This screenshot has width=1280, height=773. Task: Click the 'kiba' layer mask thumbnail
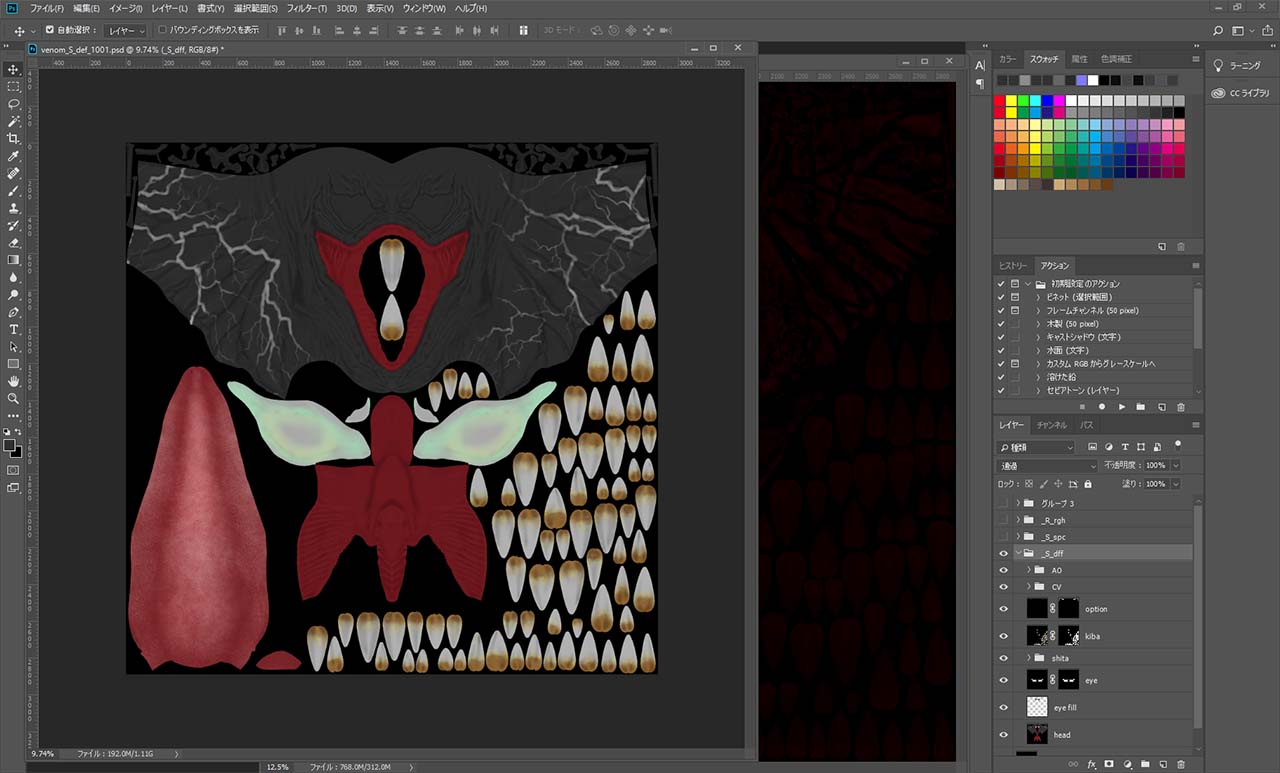pyautogui.click(x=1069, y=635)
